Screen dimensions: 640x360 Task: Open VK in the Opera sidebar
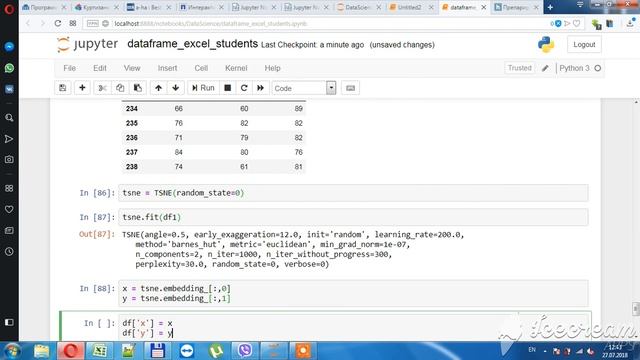click(x=9, y=89)
